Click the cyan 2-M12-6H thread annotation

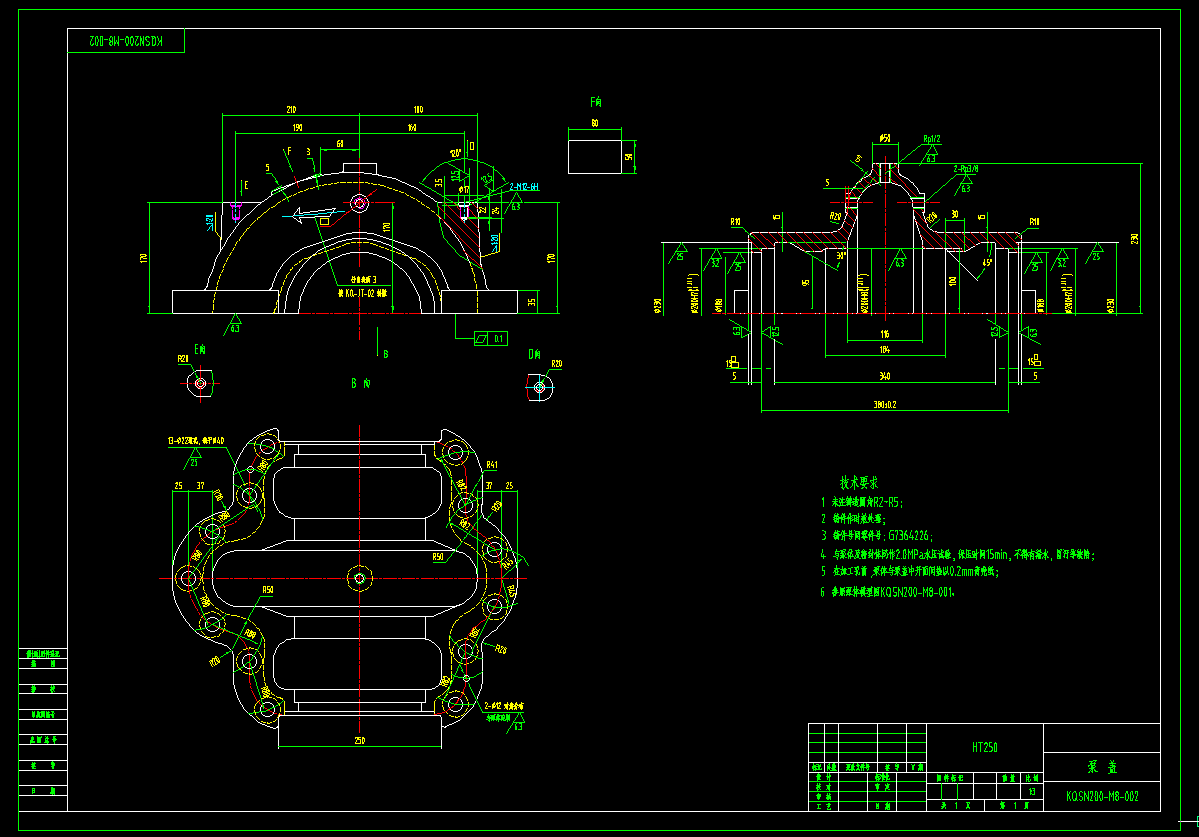coord(525,187)
